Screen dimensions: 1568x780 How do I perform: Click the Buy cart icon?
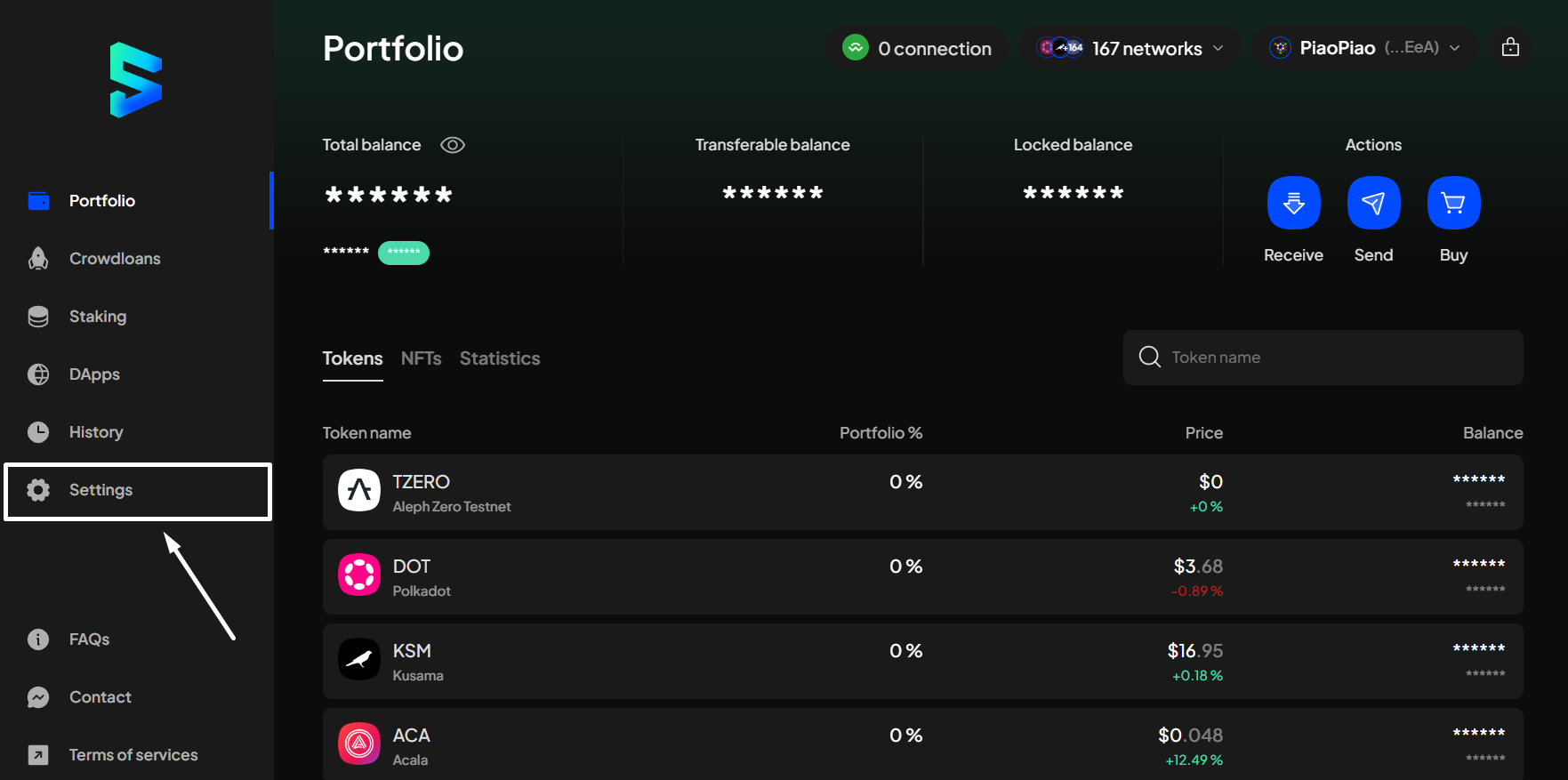pos(1453,203)
